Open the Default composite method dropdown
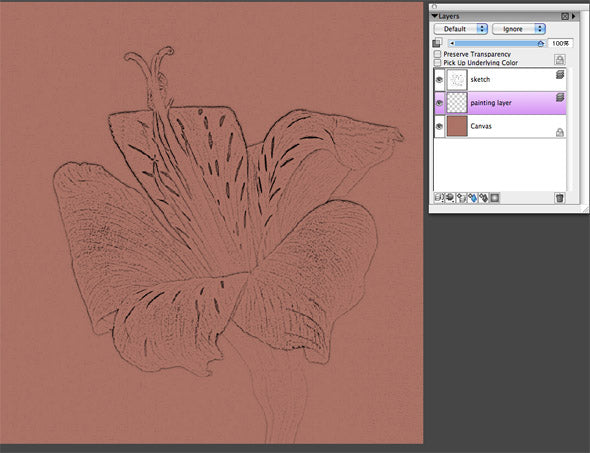Viewport: 590px width, 453px height. [461, 29]
